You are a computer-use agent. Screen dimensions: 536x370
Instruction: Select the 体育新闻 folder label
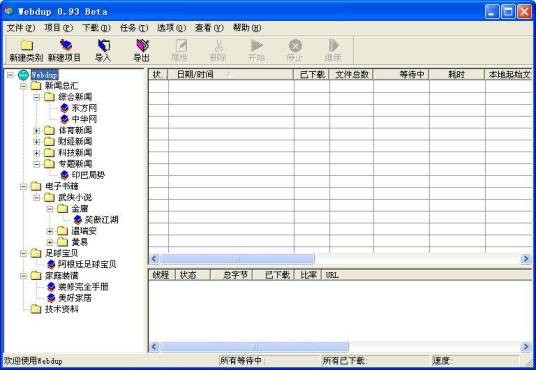click(x=75, y=130)
